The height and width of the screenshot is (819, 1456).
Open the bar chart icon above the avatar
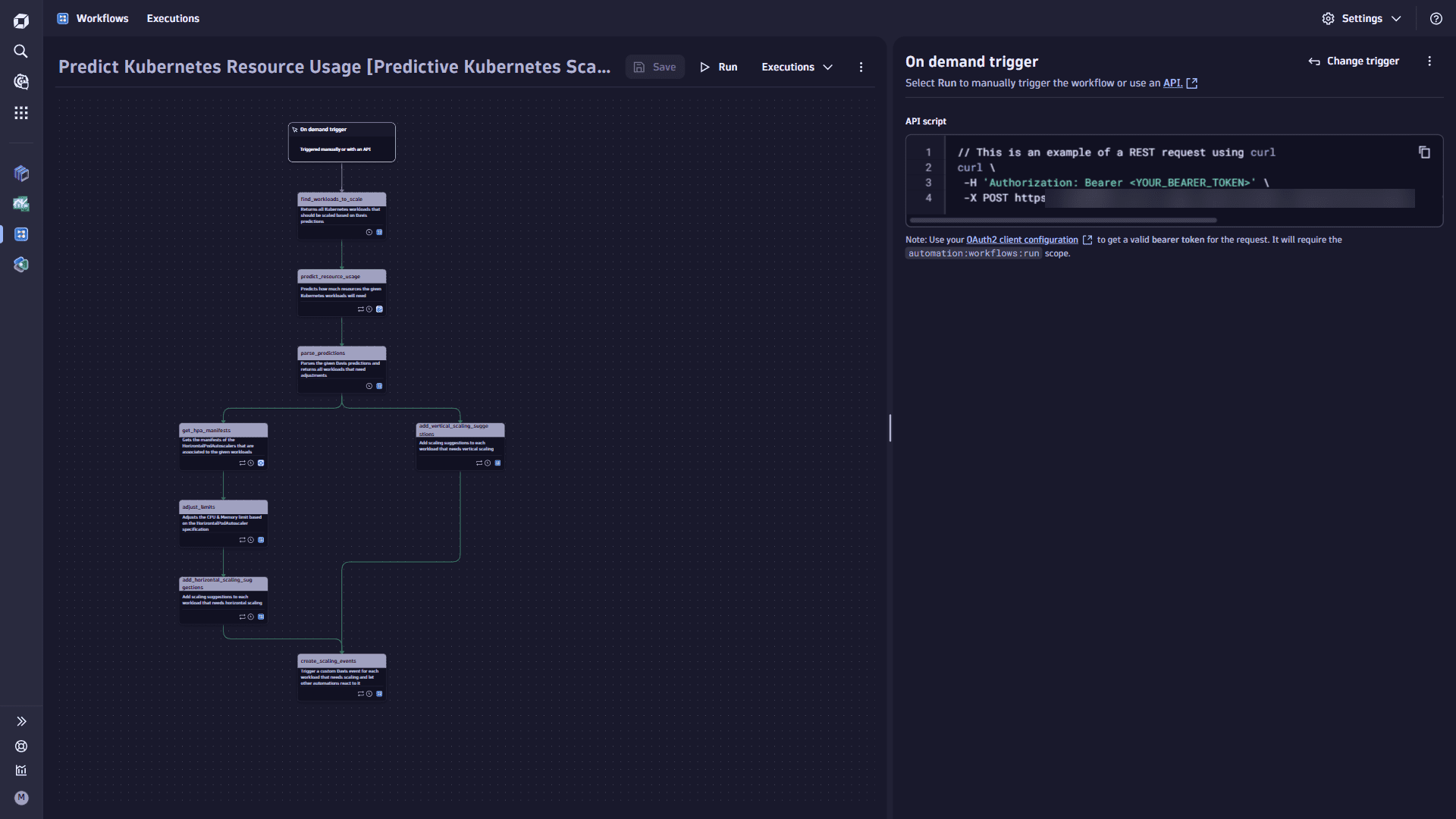(21, 770)
